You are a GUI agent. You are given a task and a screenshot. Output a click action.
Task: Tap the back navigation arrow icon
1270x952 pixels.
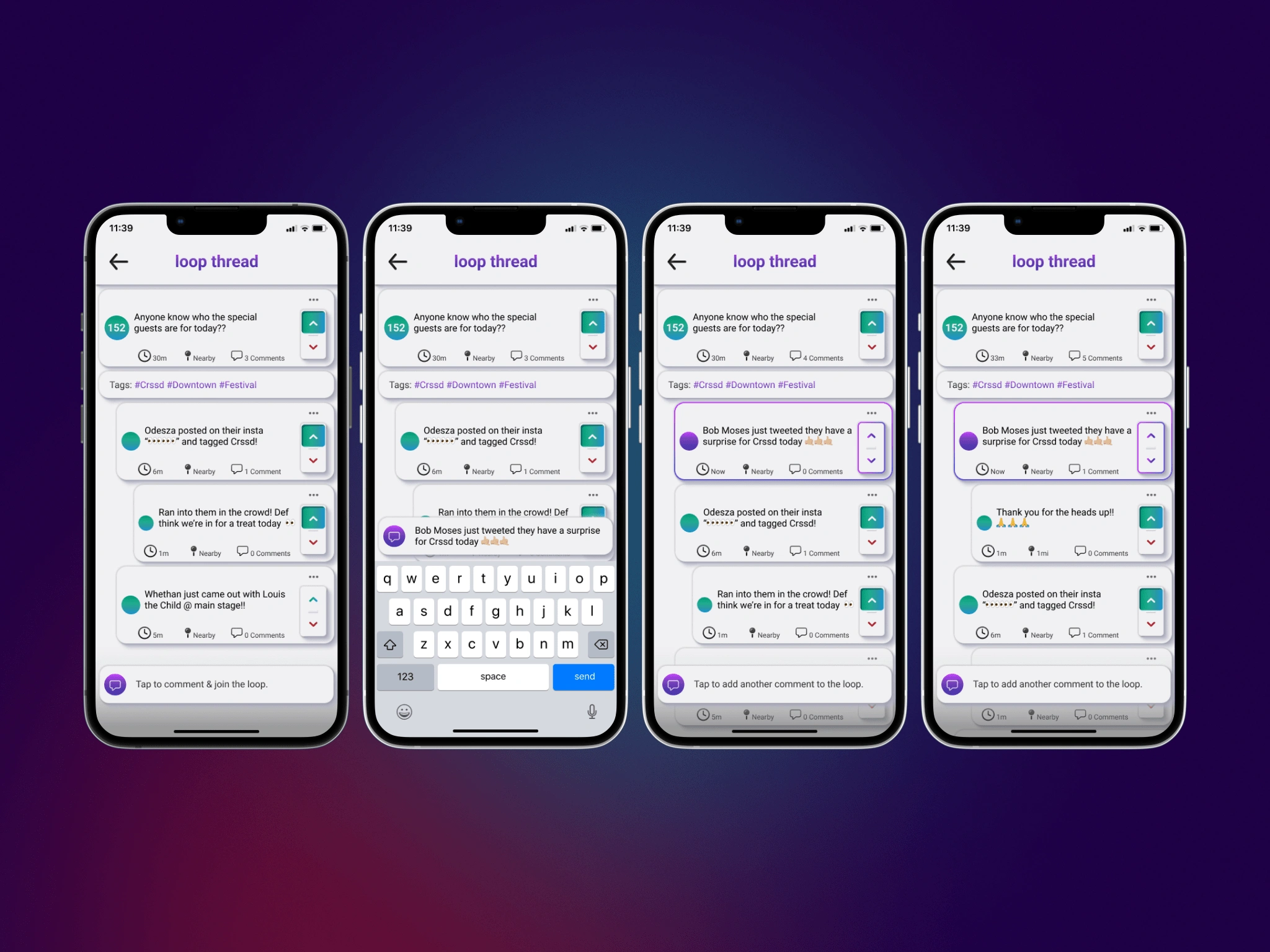coord(119,261)
